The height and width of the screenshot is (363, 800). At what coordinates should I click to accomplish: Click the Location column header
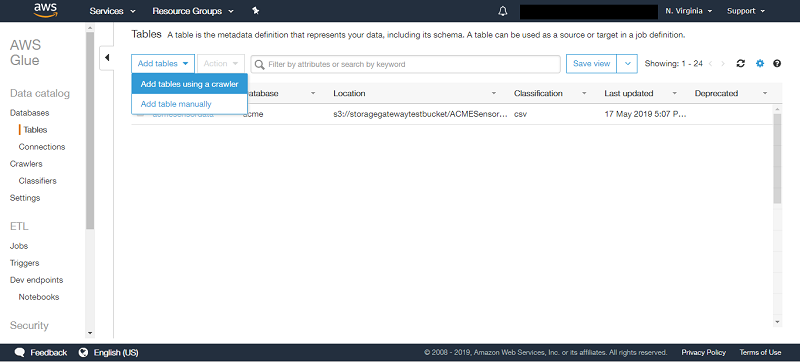pyautogui.click(x=349, y=93)
